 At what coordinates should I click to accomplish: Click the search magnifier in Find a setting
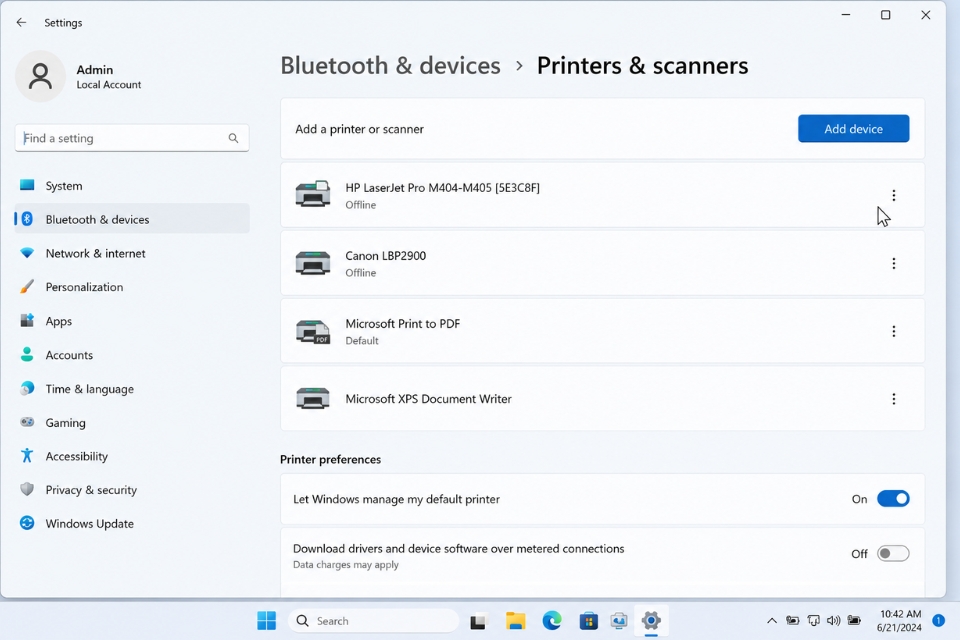click(x=233, y=138)
